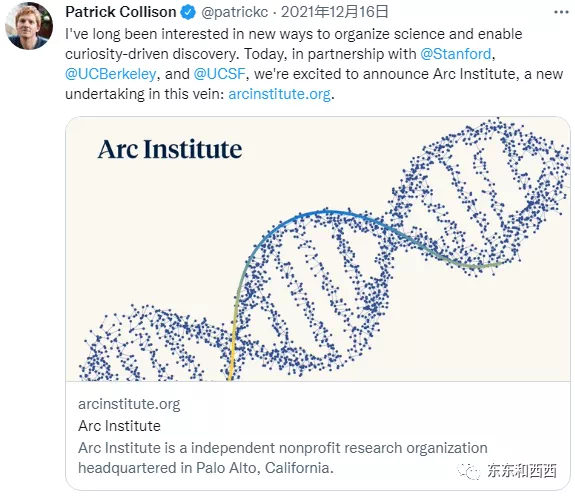The height and width of the screenshot is (496, 575).
Task: Click the blue verified badge icon
Action: point(188,12)
